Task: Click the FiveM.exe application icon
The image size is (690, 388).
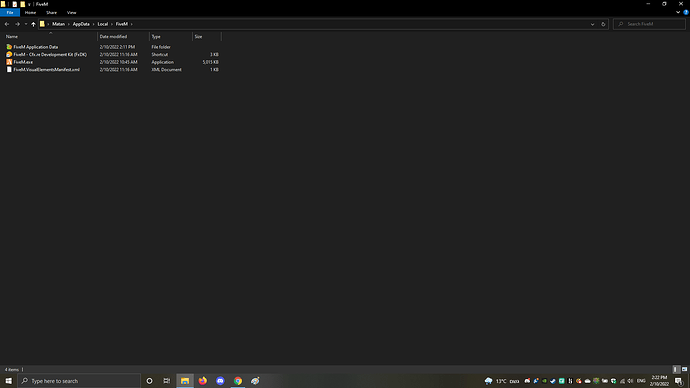Action: click(9, 62)
